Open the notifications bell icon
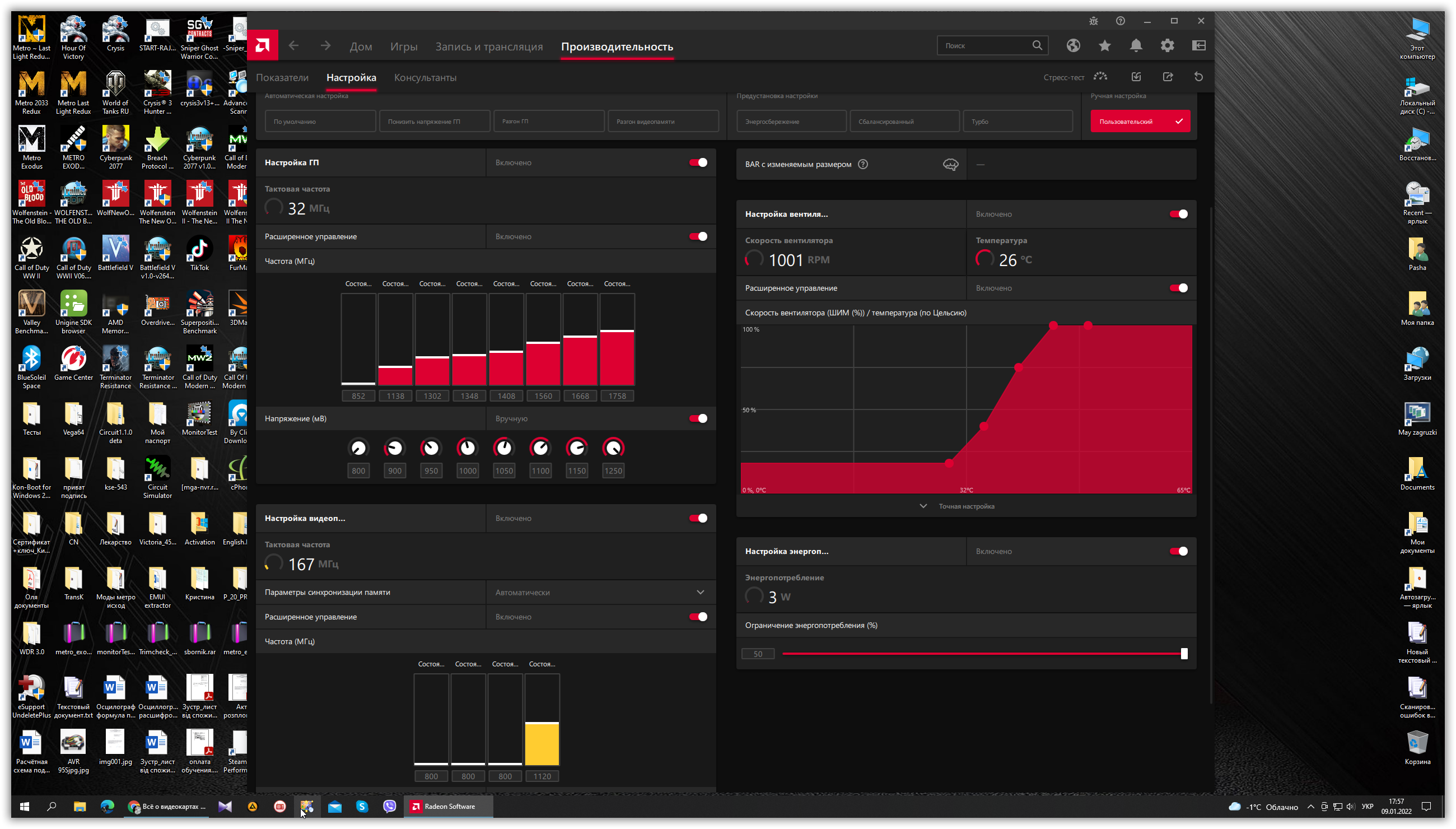Image resolution: width=1456 pixels, height=829 pixels. point(1136,45)
